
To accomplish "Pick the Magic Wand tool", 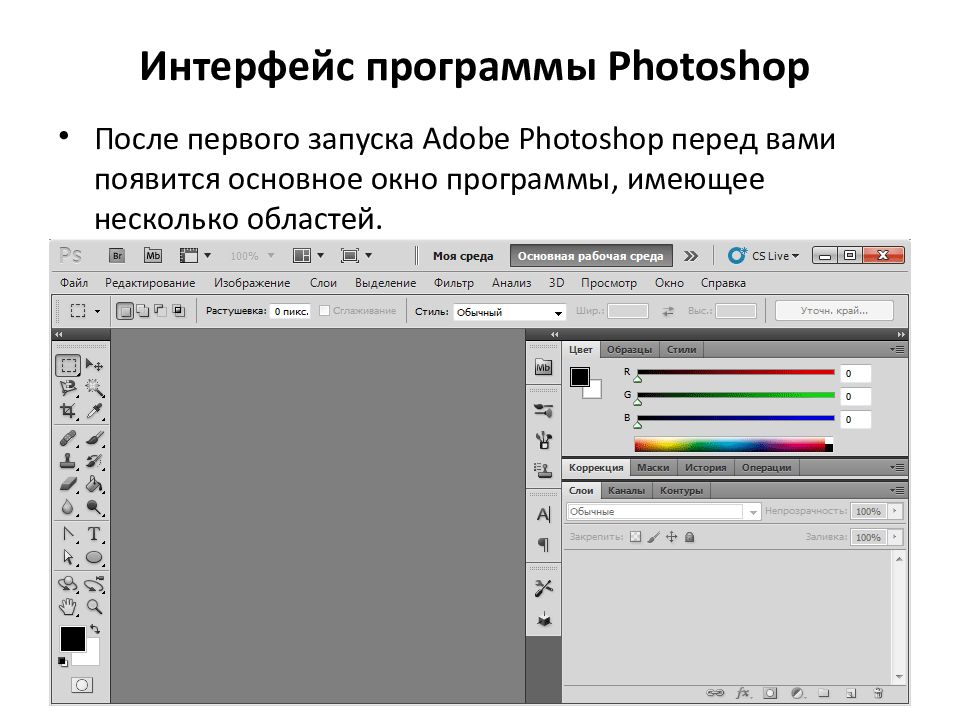I will coord(94,388).
